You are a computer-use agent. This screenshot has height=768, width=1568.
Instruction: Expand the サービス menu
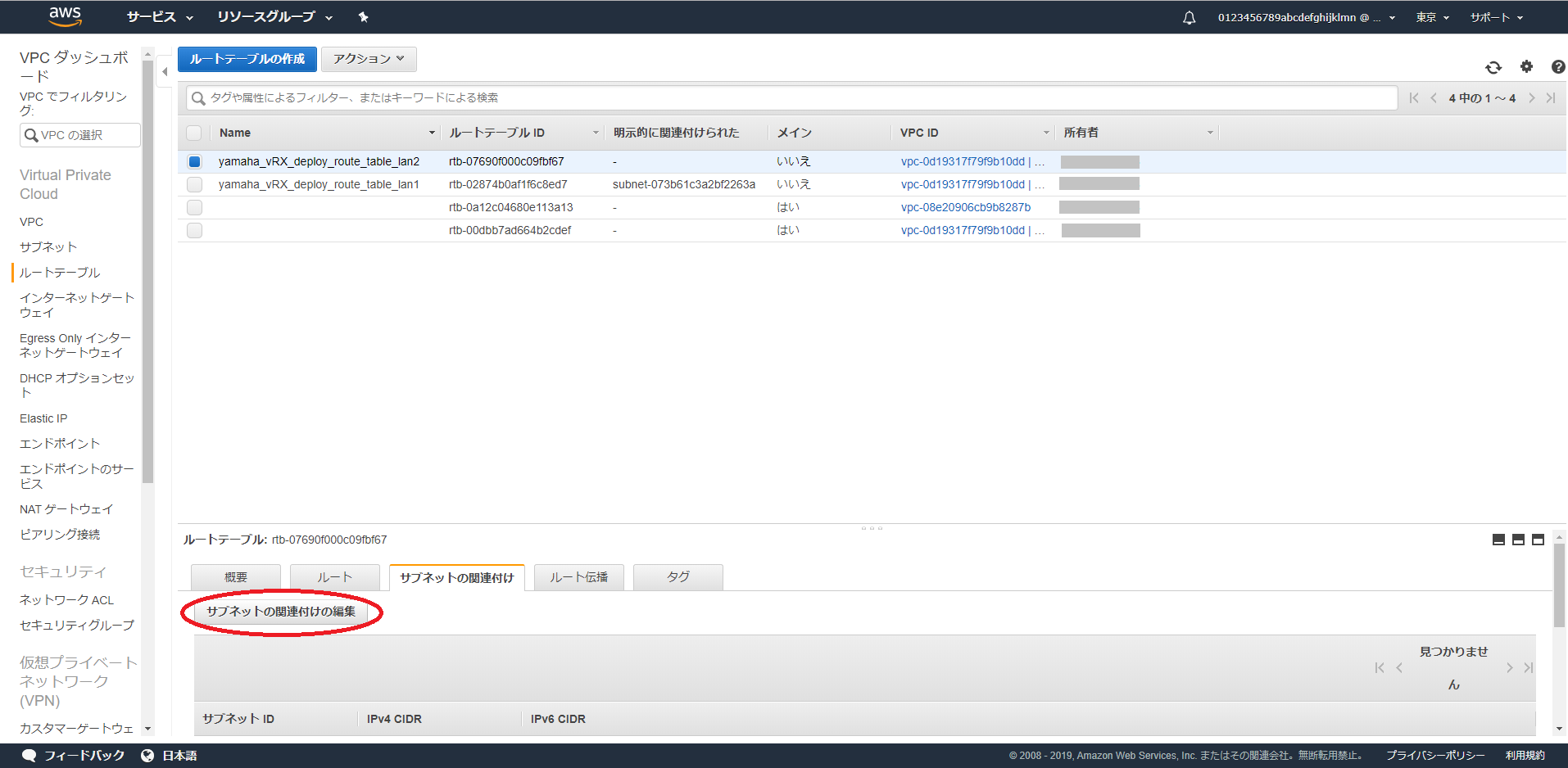tap(160, 17)
